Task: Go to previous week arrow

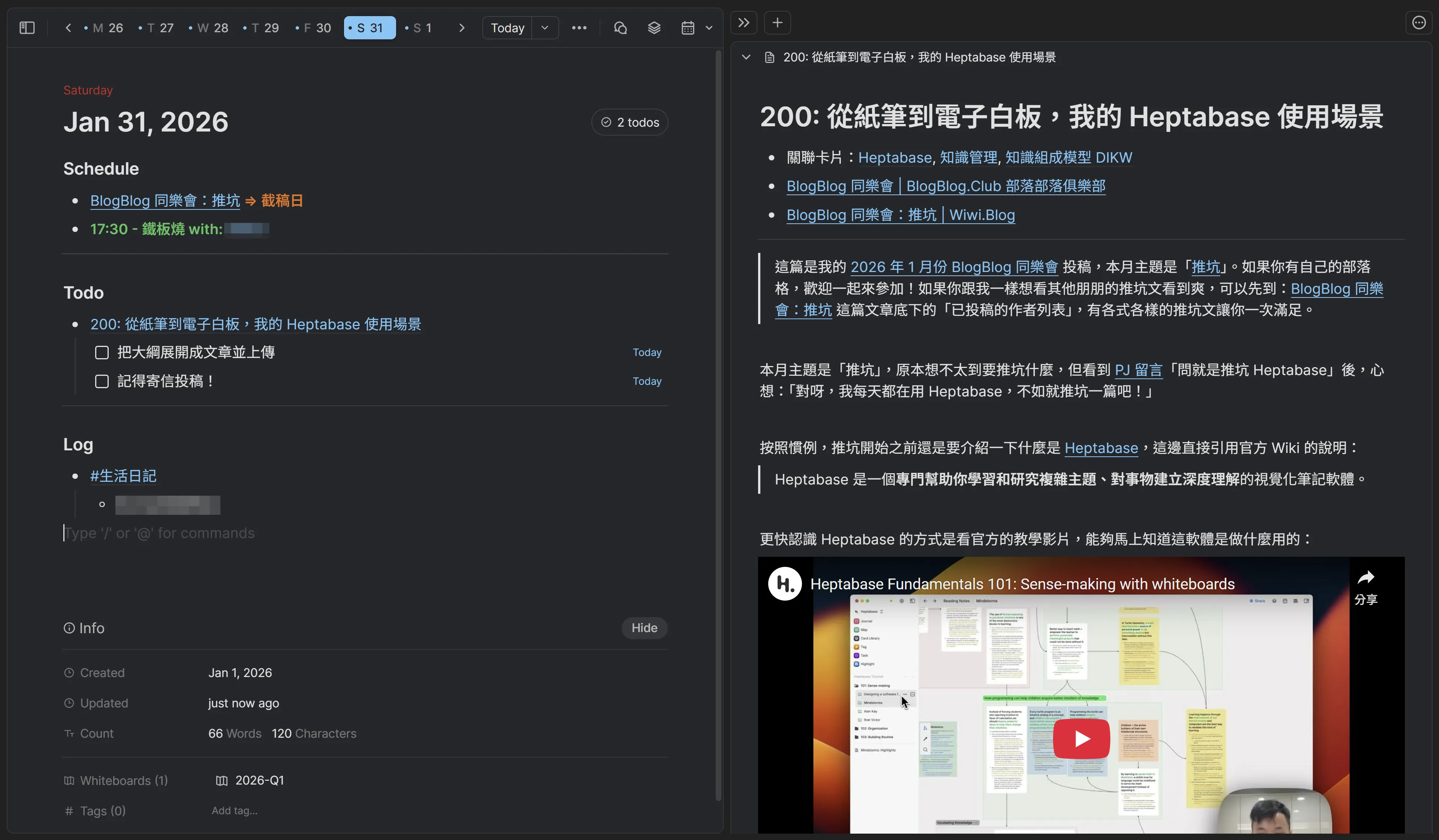Action: 68,27
